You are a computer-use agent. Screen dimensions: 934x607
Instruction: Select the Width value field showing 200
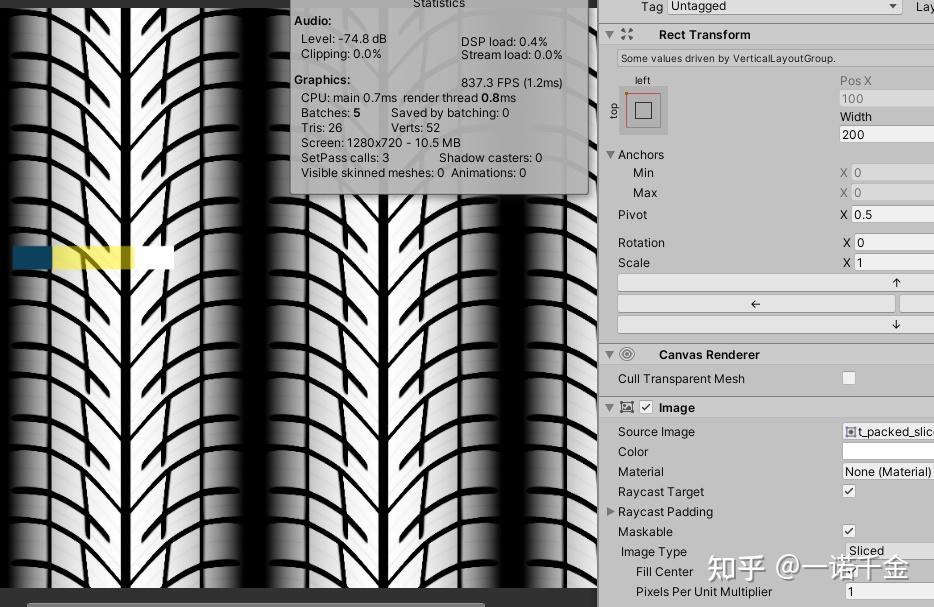click(885, 134)
